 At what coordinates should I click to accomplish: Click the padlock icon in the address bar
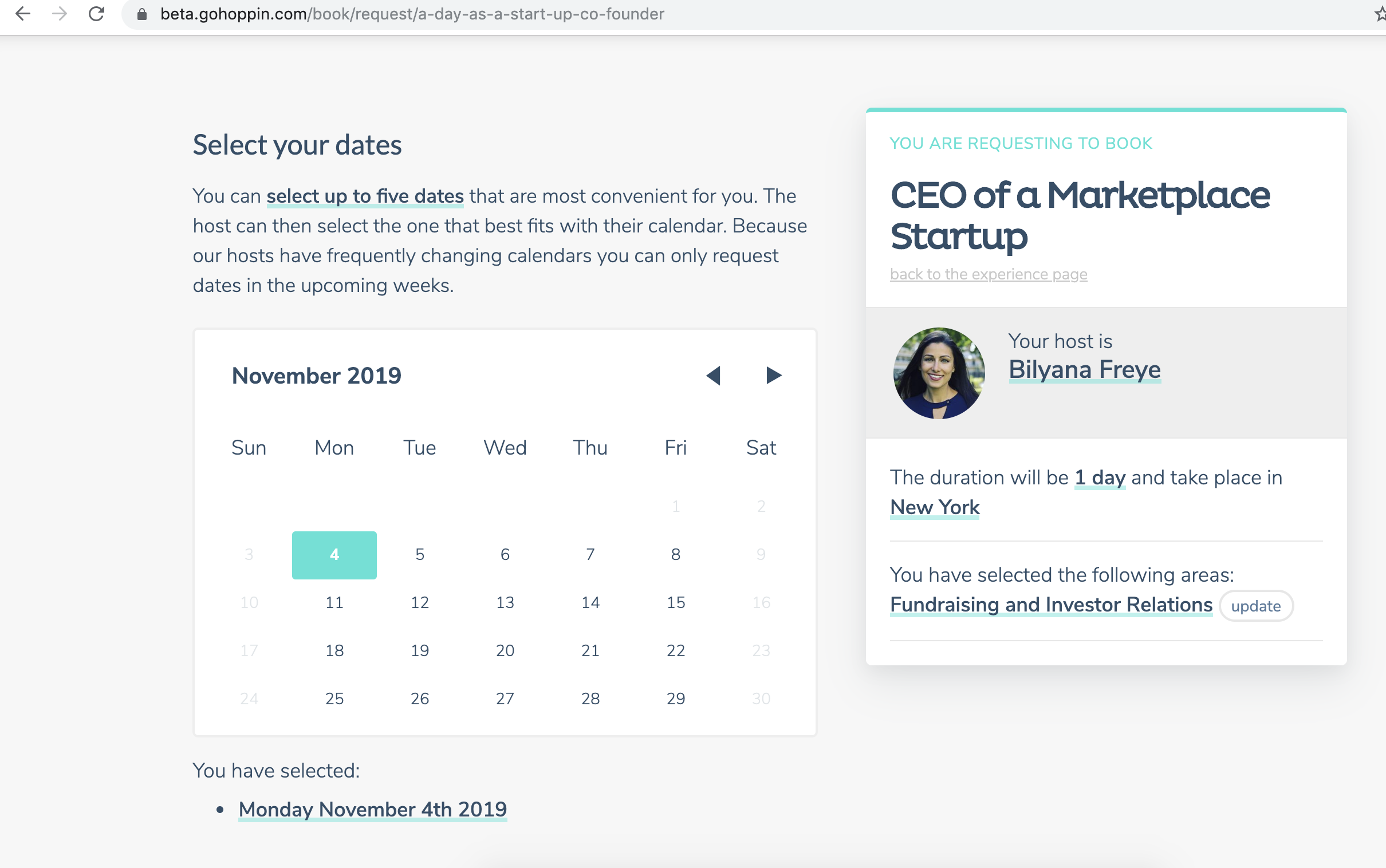pyautogui.click(x=142, y=14)
